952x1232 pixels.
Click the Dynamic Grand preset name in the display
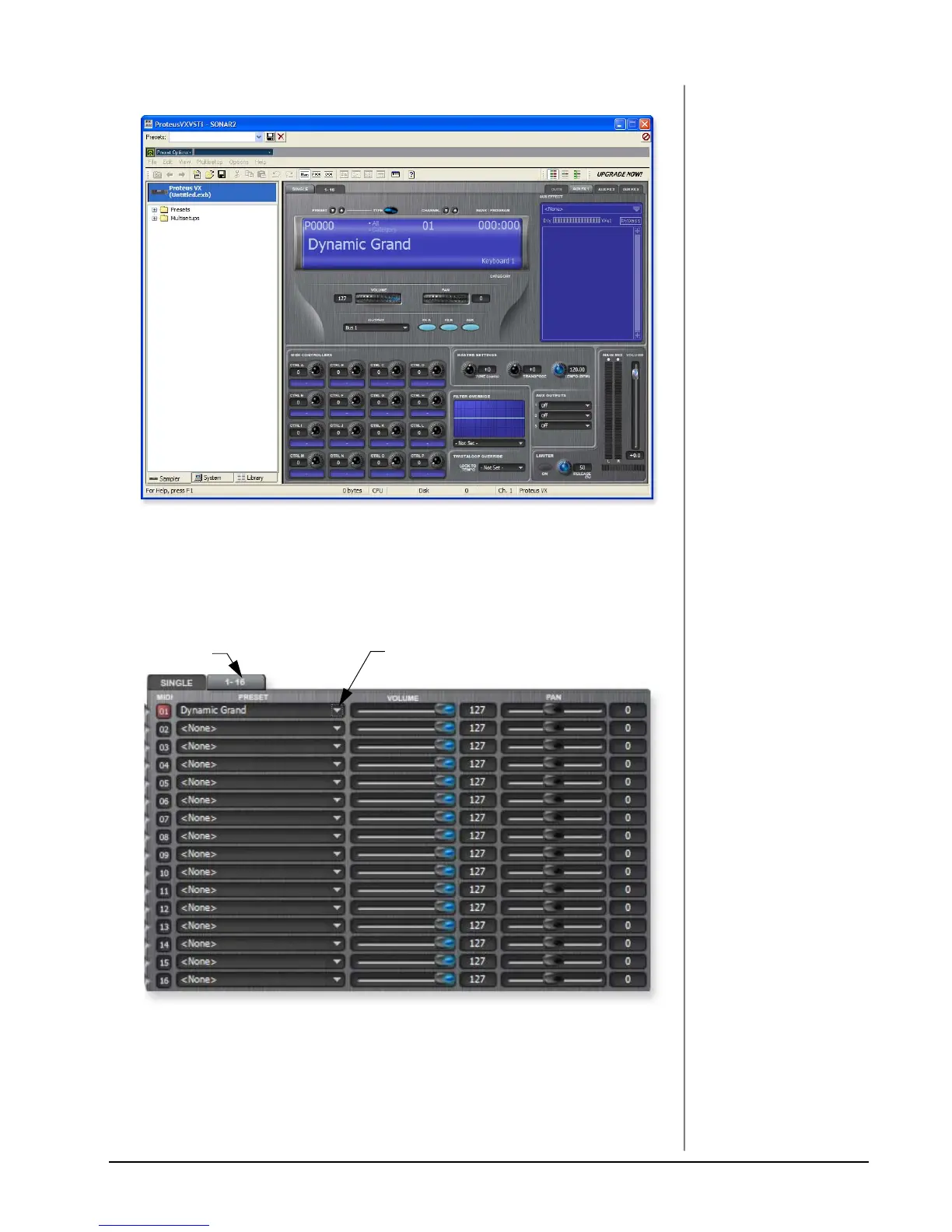[359, 244]
